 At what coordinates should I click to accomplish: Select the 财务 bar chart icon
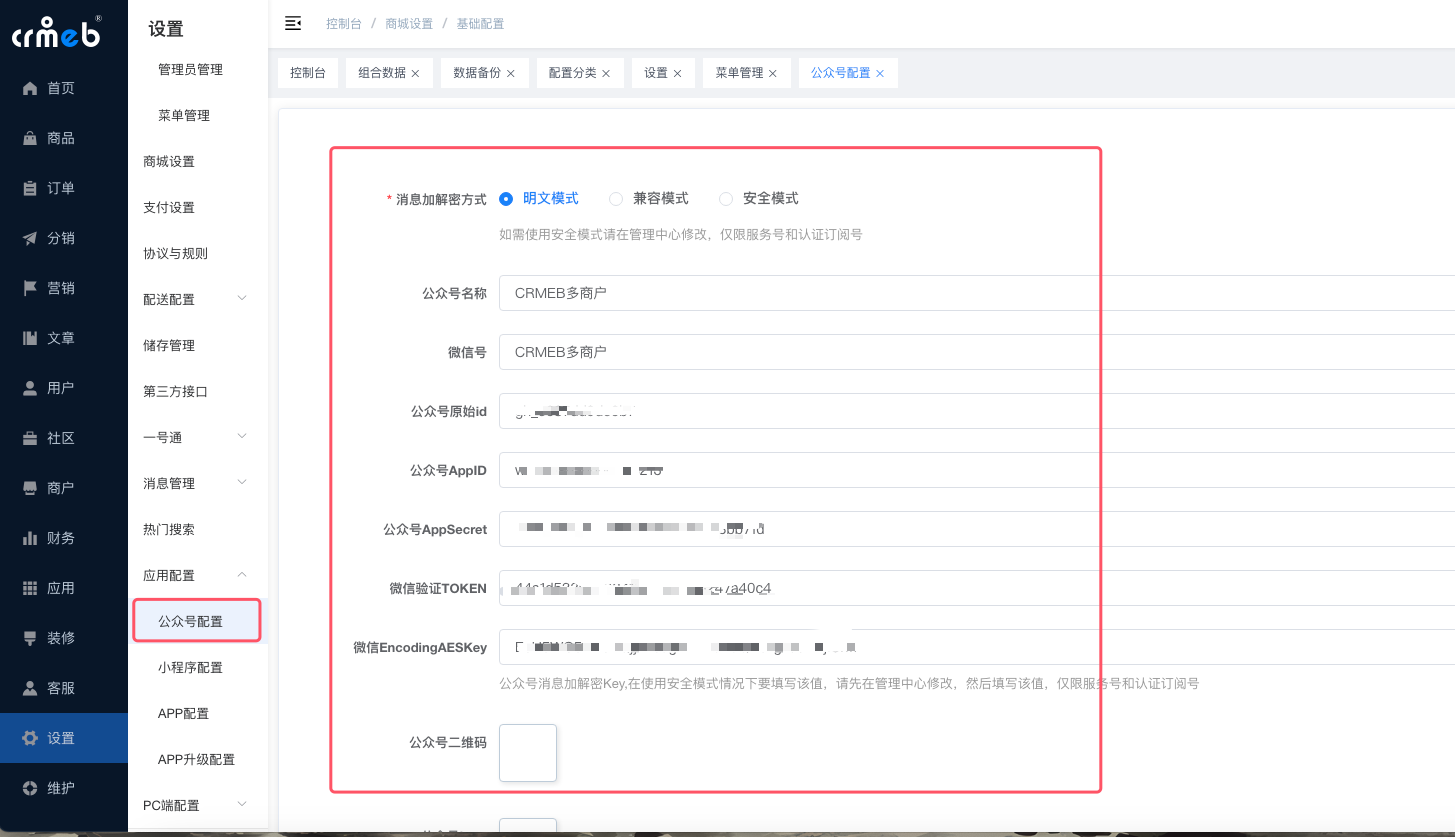click(x=30, y=538)
